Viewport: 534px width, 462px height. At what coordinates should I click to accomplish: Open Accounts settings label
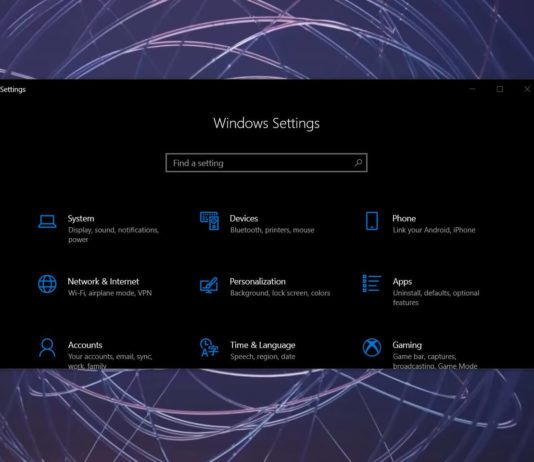pyautogui.click(x=85, y=345)
